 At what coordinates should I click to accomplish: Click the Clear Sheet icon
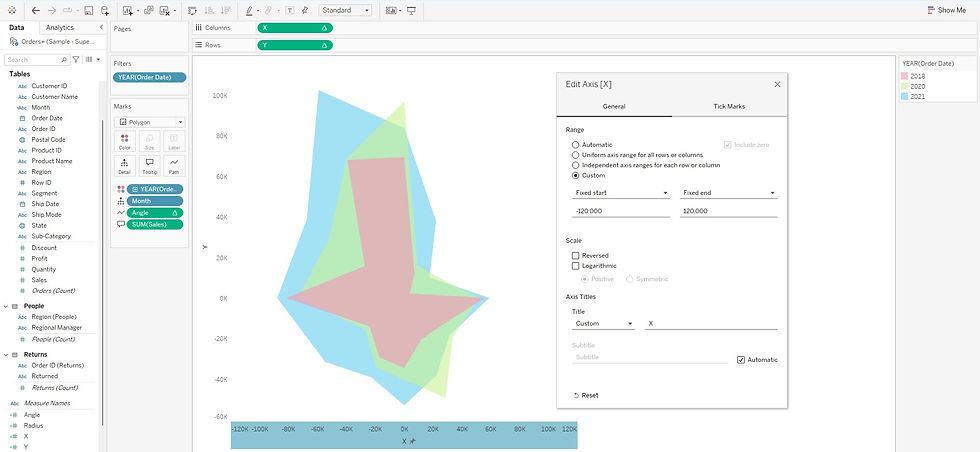pos(164,10)
